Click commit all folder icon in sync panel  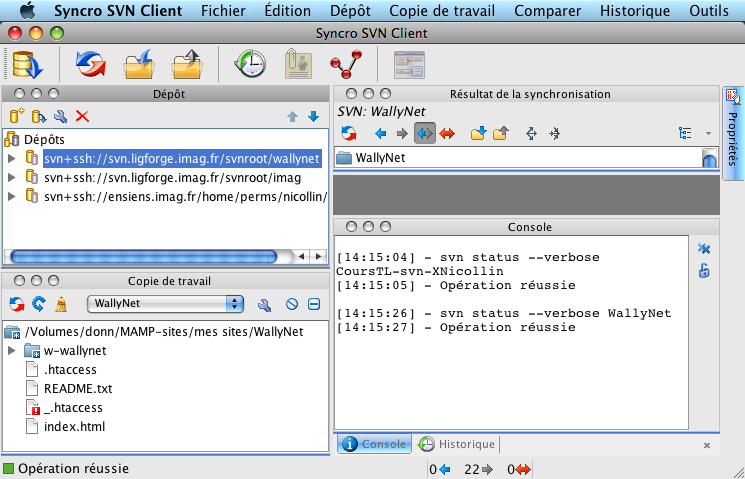tap(501, 133)
